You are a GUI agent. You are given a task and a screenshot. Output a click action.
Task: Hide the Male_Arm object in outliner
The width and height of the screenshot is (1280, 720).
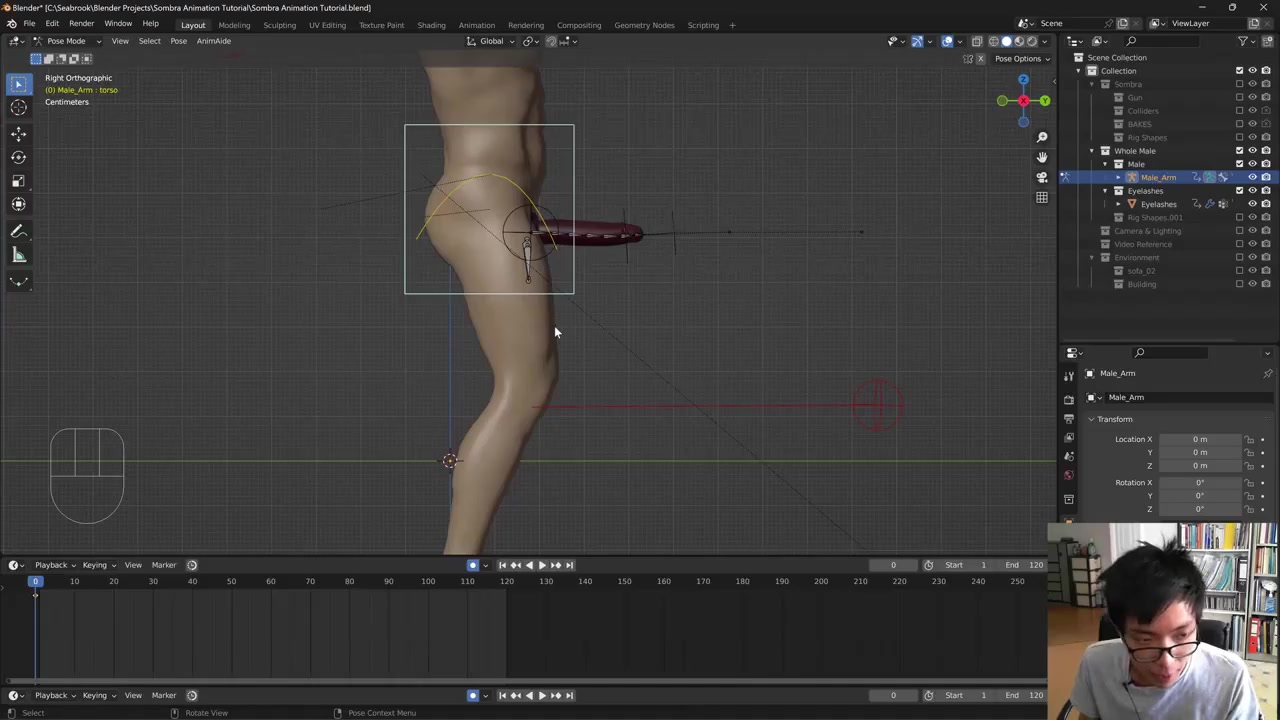point(1252,177)
